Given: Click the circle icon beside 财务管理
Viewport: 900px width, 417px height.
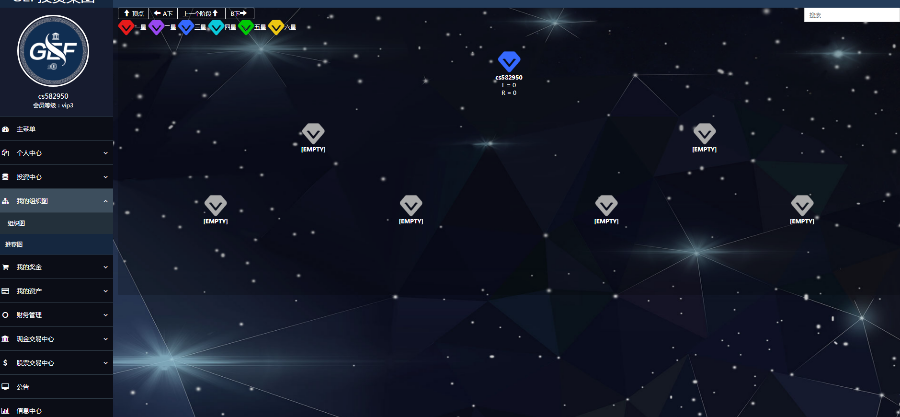Looking at the screenshot, I should point(5,315).
